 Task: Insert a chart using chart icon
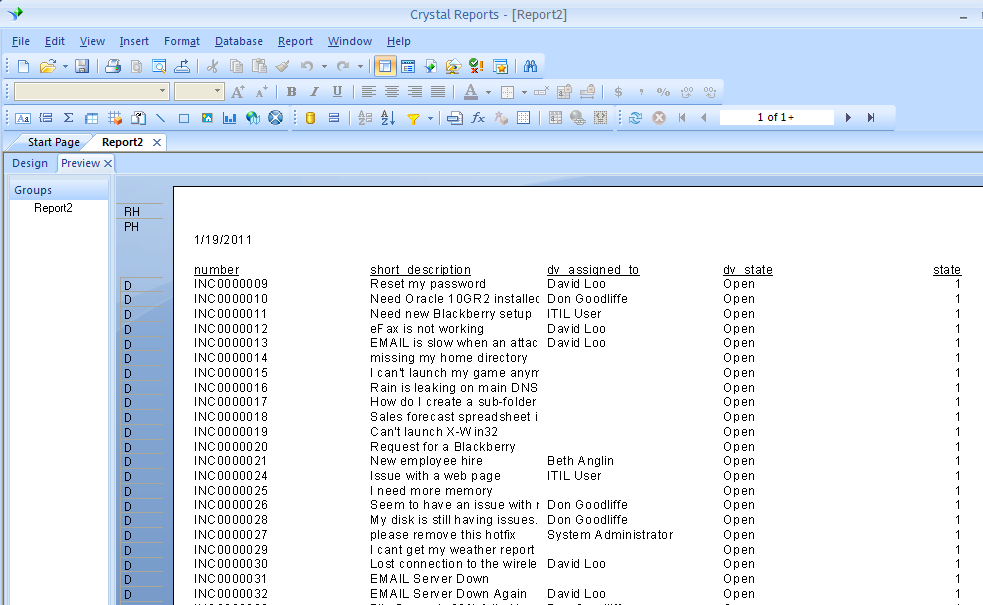pos(229,118)
